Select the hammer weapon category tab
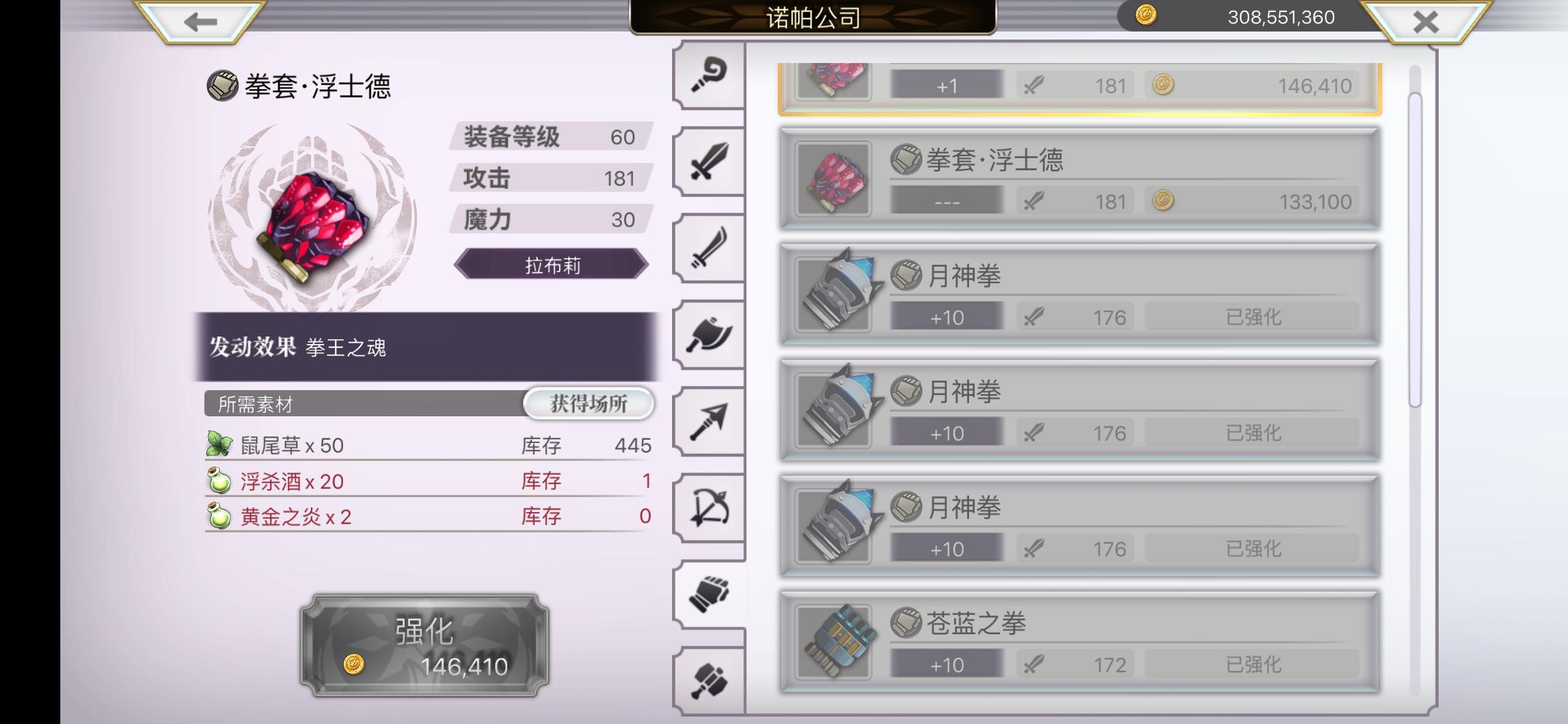Image resolution: width=1568 pixels, height=724 pixels. coord(709,681)
